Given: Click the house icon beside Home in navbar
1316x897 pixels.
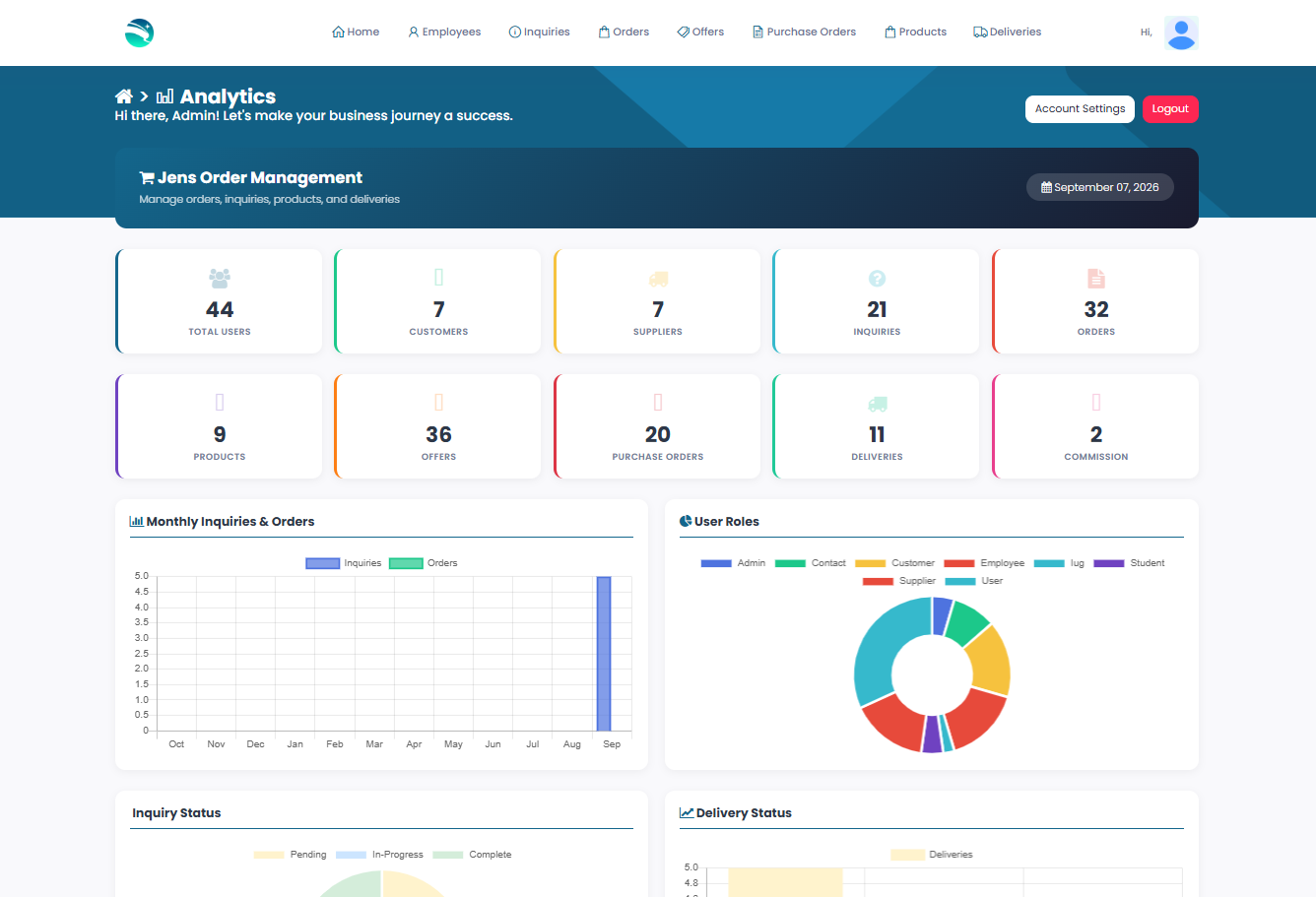Looking at the screenshot, I should (x=339, y=32).
